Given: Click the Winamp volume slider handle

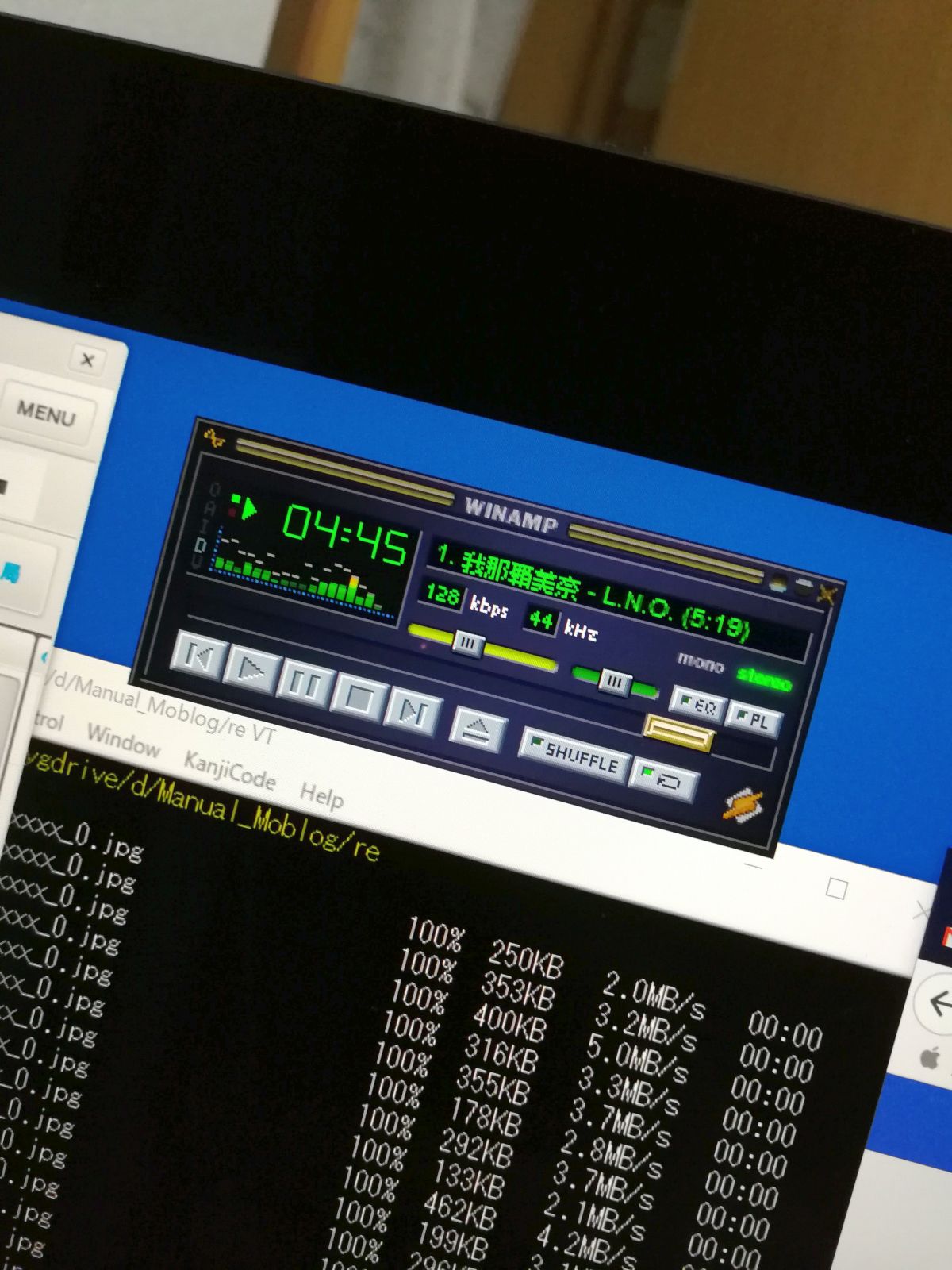Looking at the screenshot, I should pos(467,643).
